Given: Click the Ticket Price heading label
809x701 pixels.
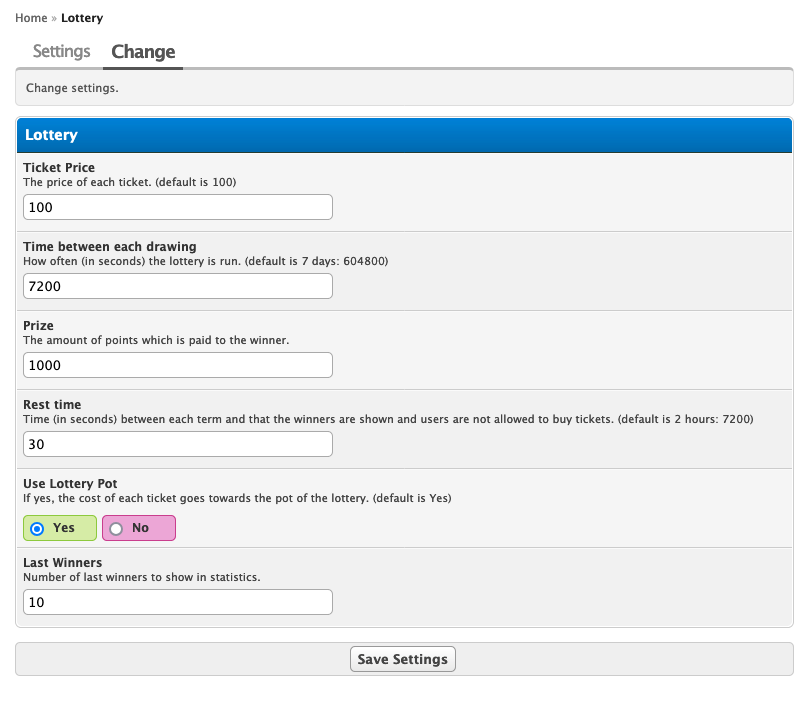Looking at the screenshot, I should click(59, 167).
